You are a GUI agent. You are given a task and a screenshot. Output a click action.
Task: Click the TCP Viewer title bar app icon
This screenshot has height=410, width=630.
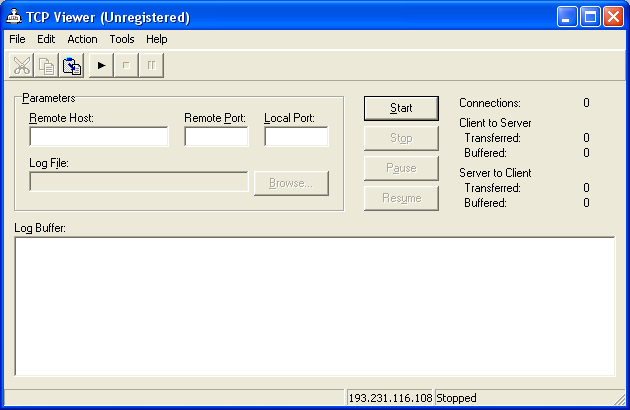14,16
